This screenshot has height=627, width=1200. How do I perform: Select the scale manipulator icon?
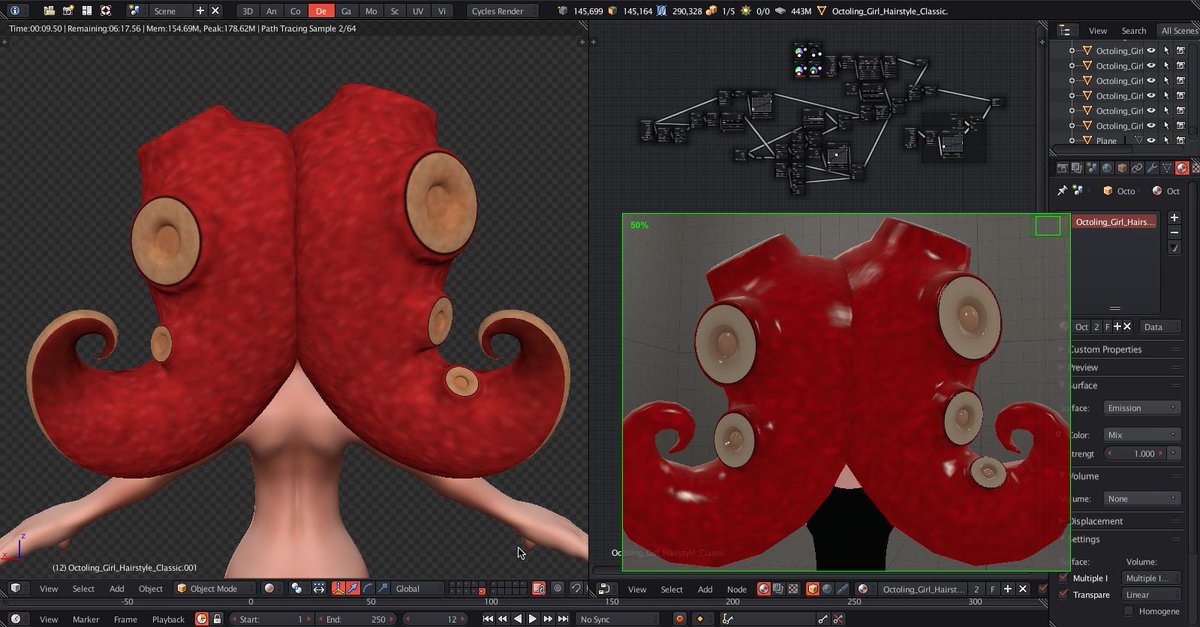coord(382,588)
